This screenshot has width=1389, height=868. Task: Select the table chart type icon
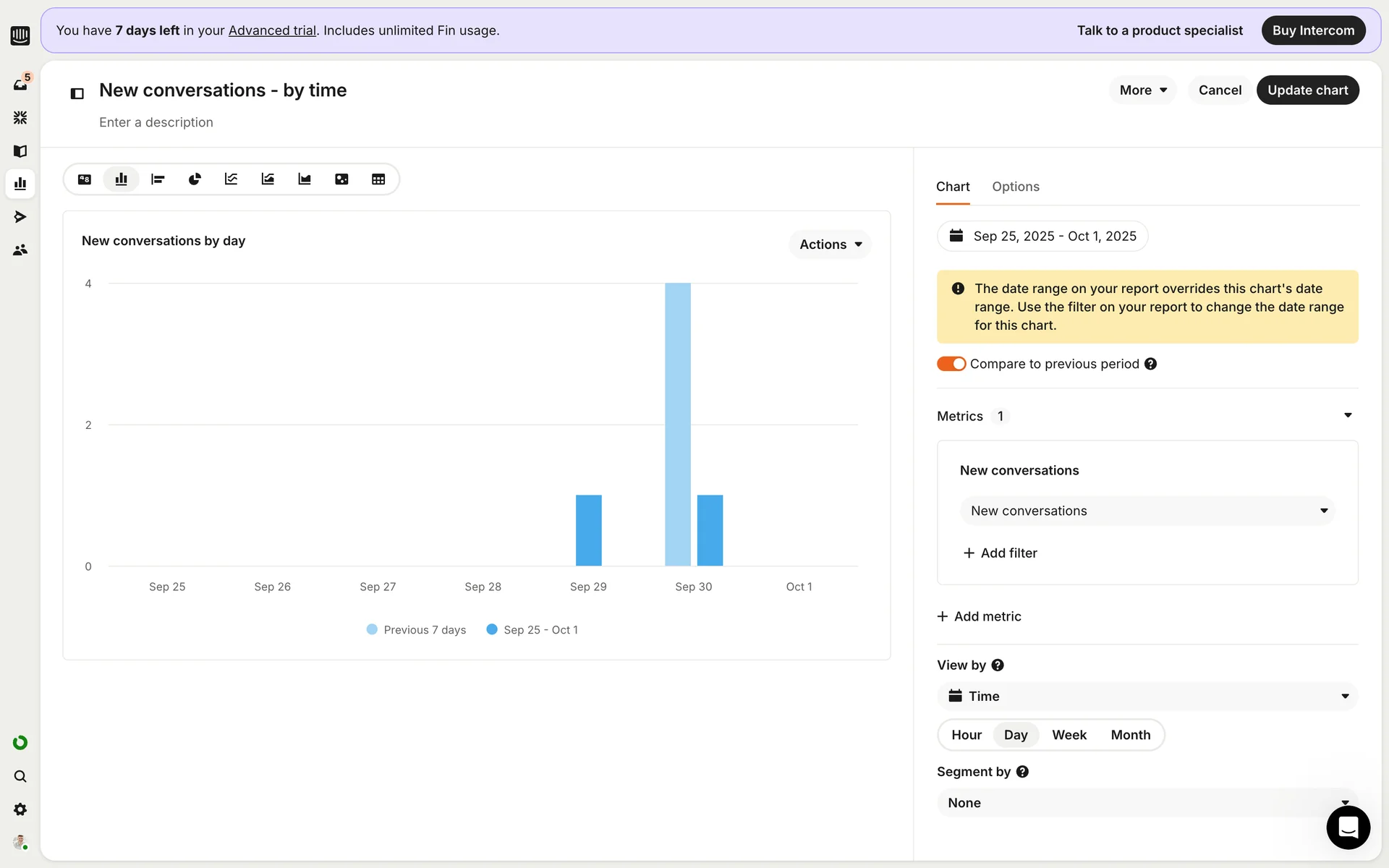pyautogui.click(x=378, y=179)
